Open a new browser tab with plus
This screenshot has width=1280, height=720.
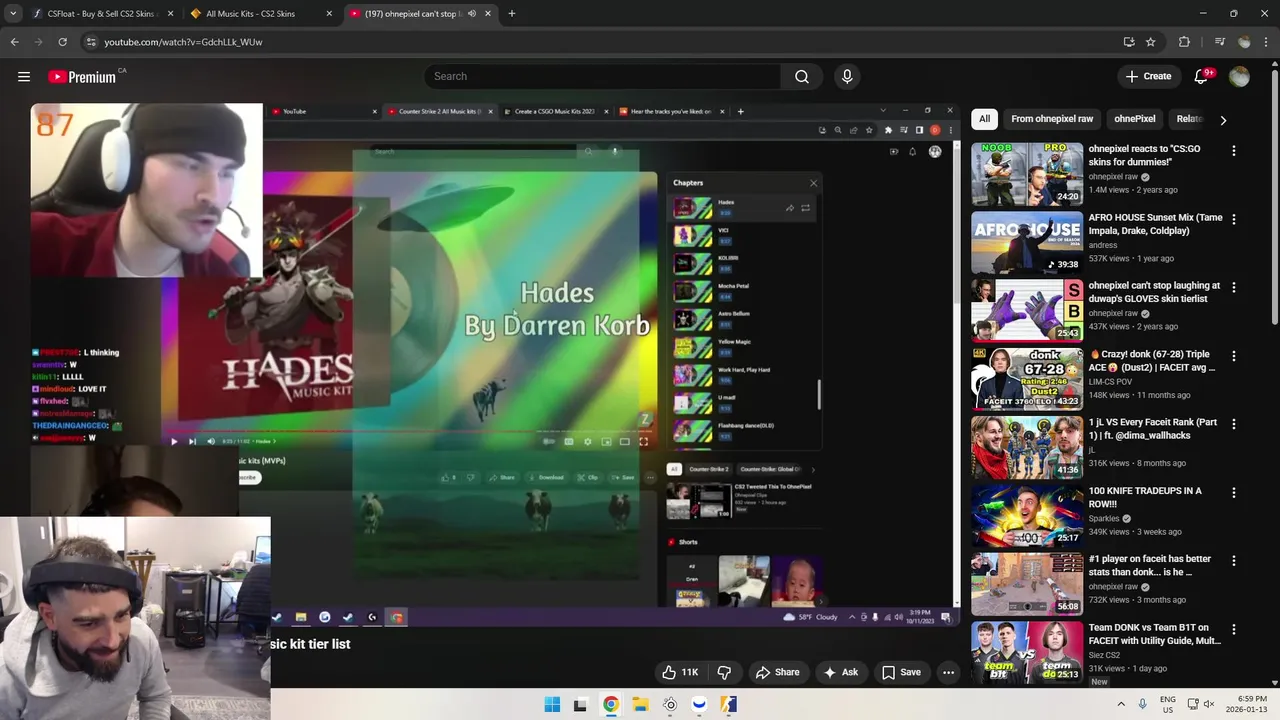[x=512, y=14]
